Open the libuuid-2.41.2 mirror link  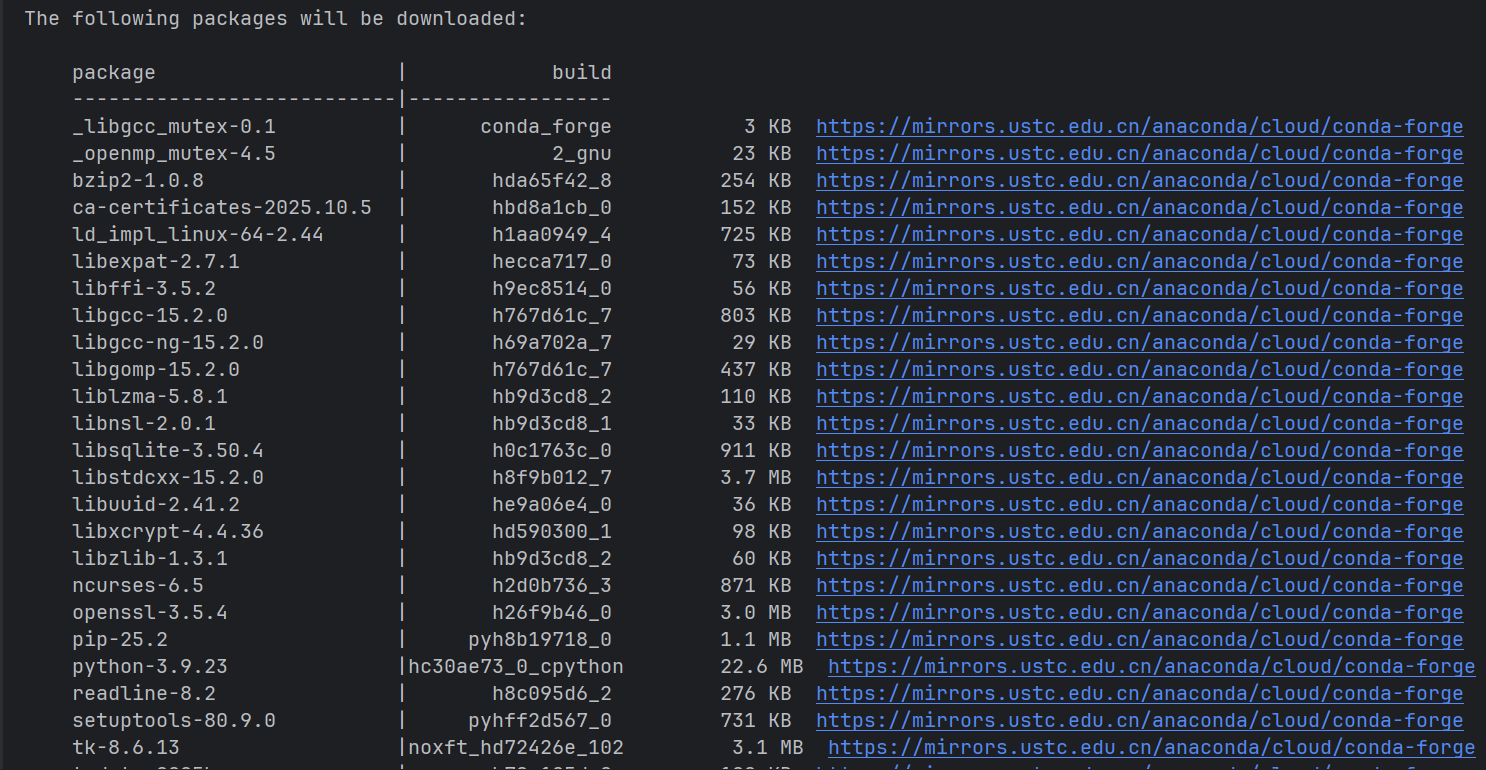coord(1140,505)
